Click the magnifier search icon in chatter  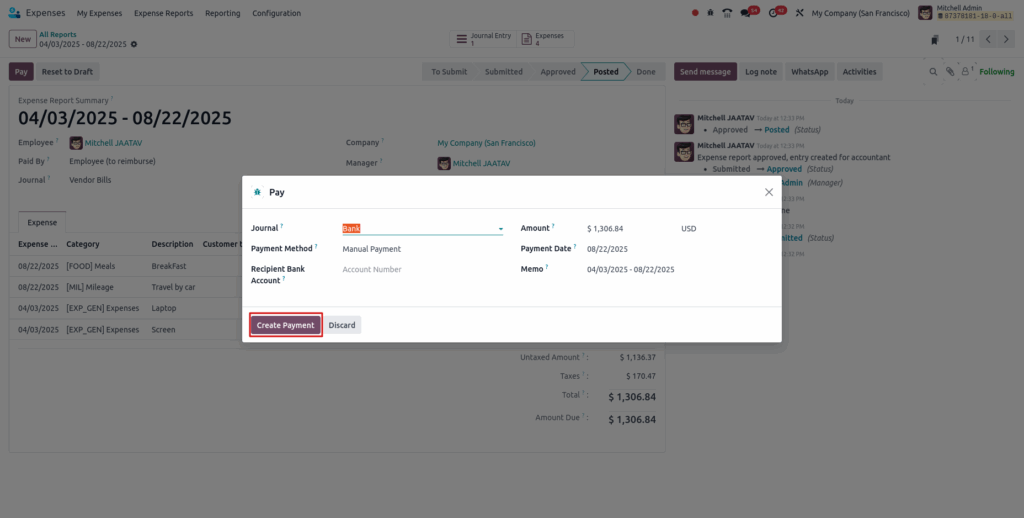pos(934,72)
